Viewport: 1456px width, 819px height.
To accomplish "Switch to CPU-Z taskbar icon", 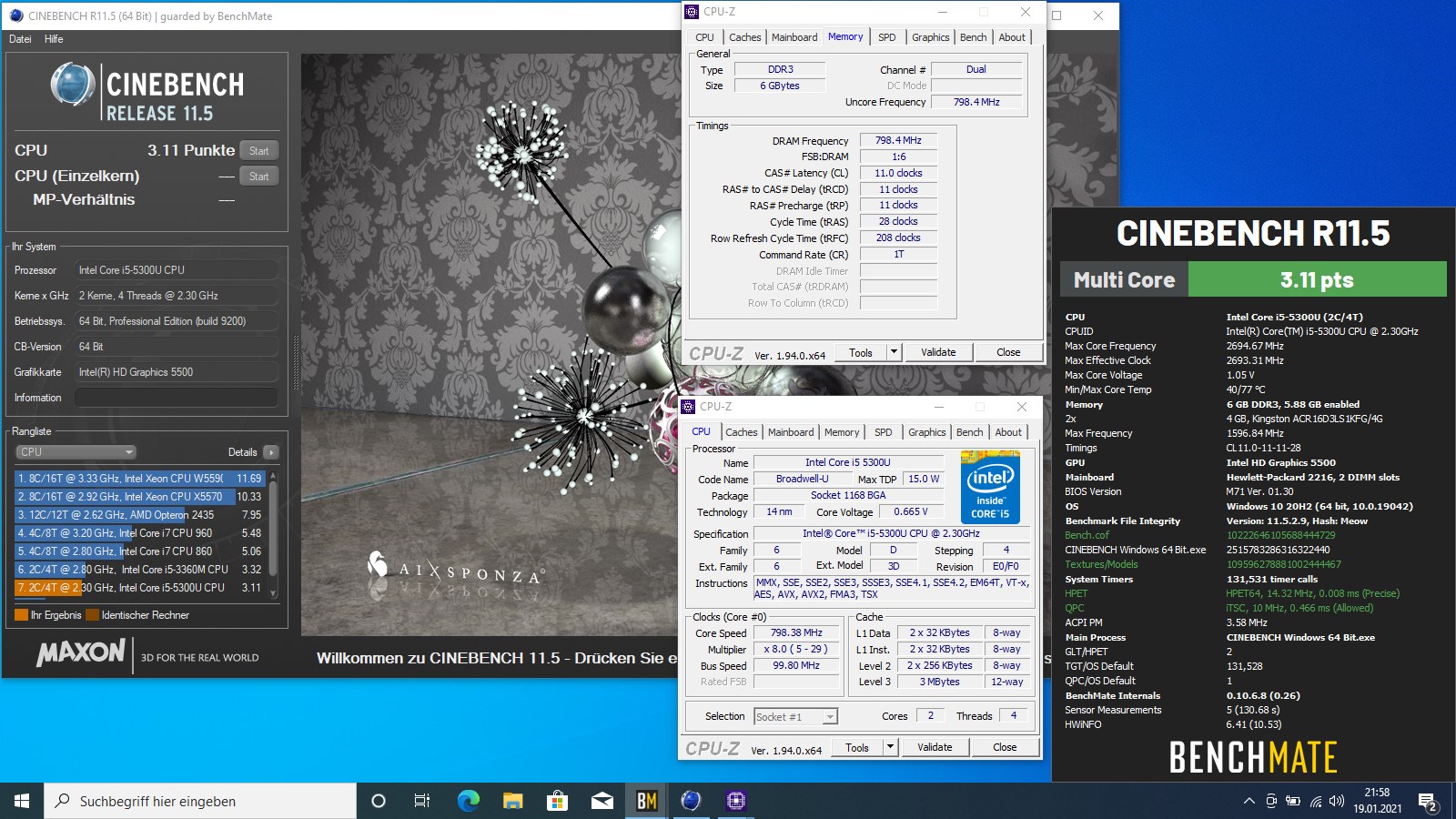I will pyautogui.click(x=735, y=801).
